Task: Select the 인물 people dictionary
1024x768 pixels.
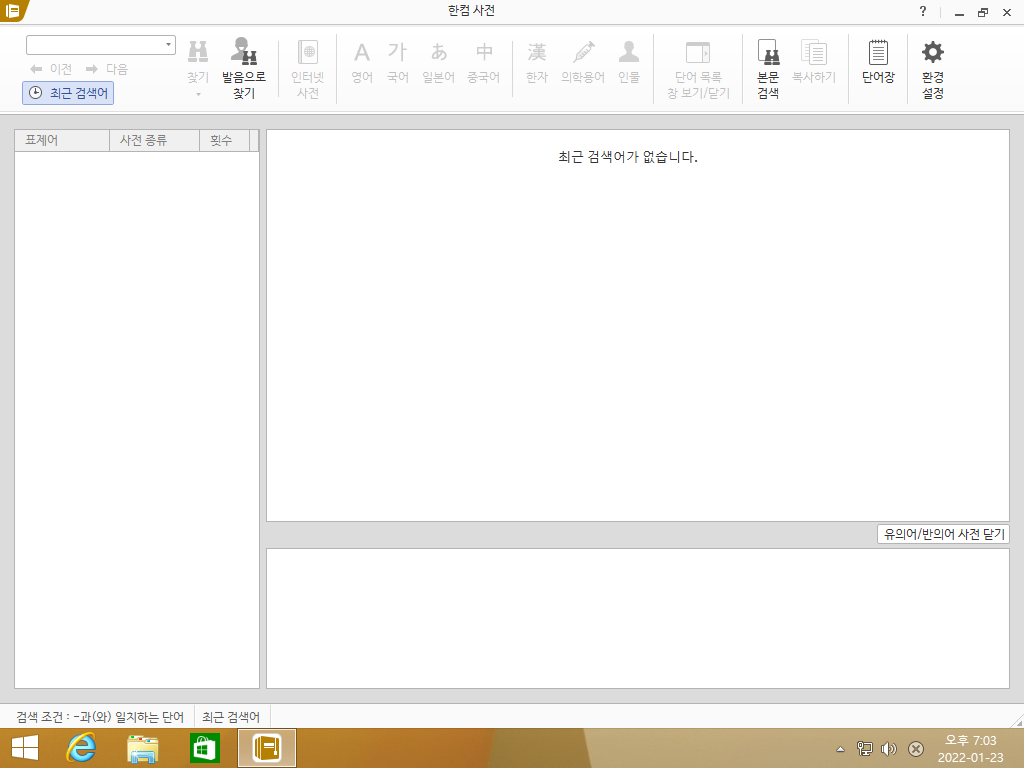Action: (629, 62)
